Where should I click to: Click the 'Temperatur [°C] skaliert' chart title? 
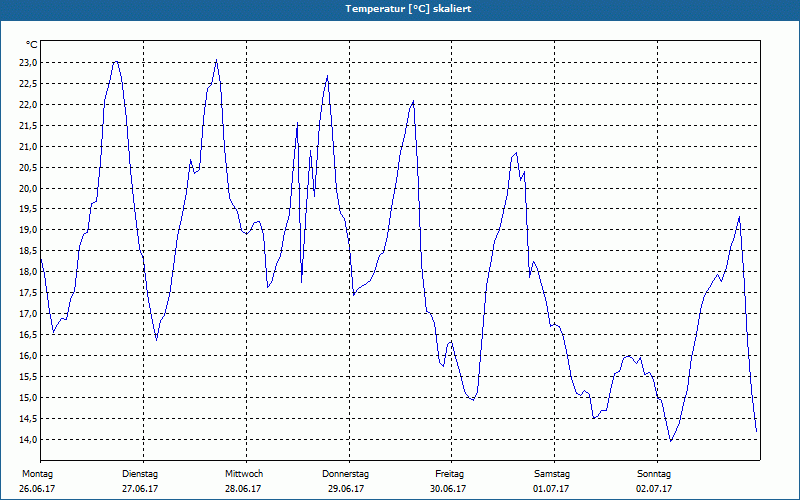click(x=408, y=9)
